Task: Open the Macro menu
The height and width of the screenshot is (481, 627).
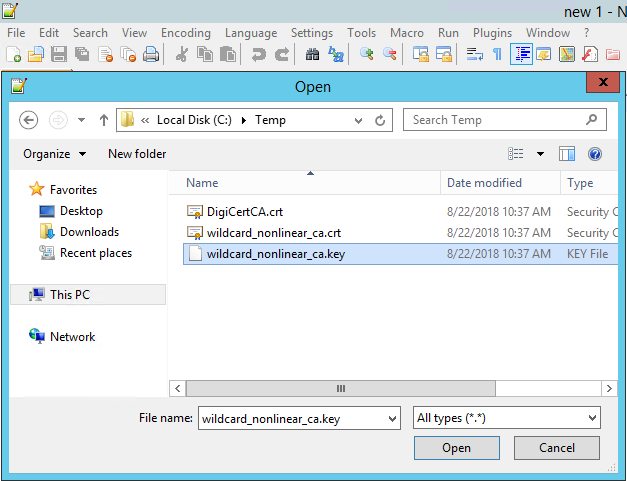Action: click(407, 33)
